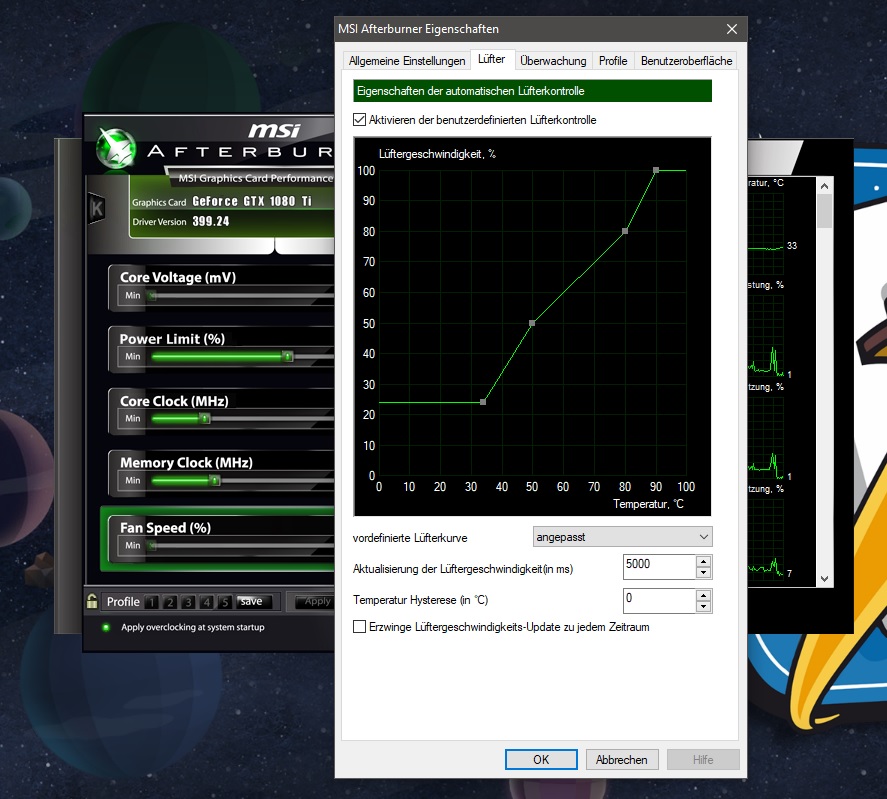
Task: Select profile slot 2
Action: (170, 602)
